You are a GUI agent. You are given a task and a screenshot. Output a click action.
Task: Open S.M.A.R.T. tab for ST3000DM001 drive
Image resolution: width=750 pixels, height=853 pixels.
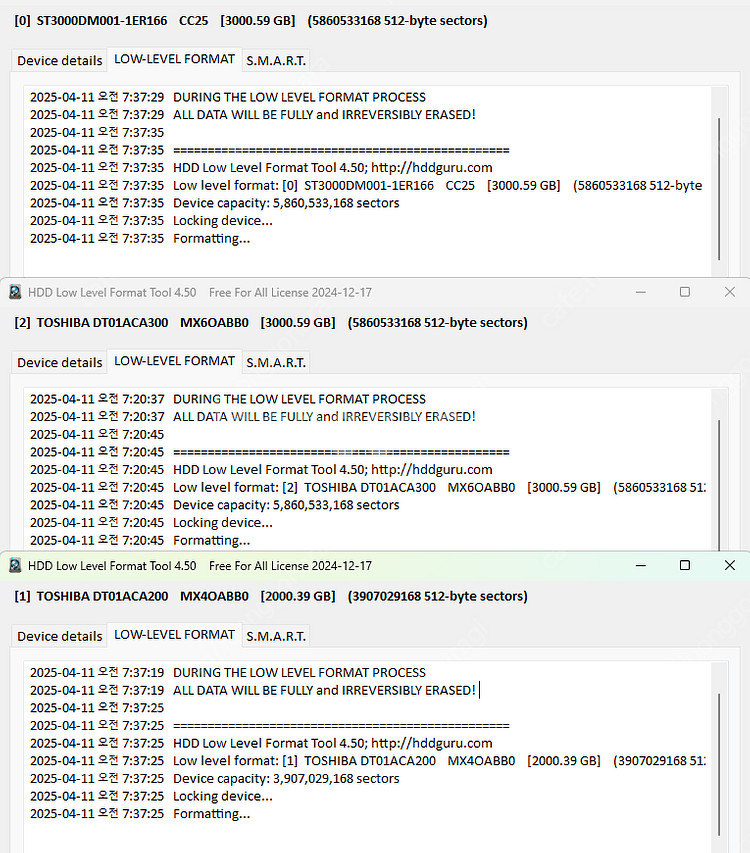tap(276, 60)
